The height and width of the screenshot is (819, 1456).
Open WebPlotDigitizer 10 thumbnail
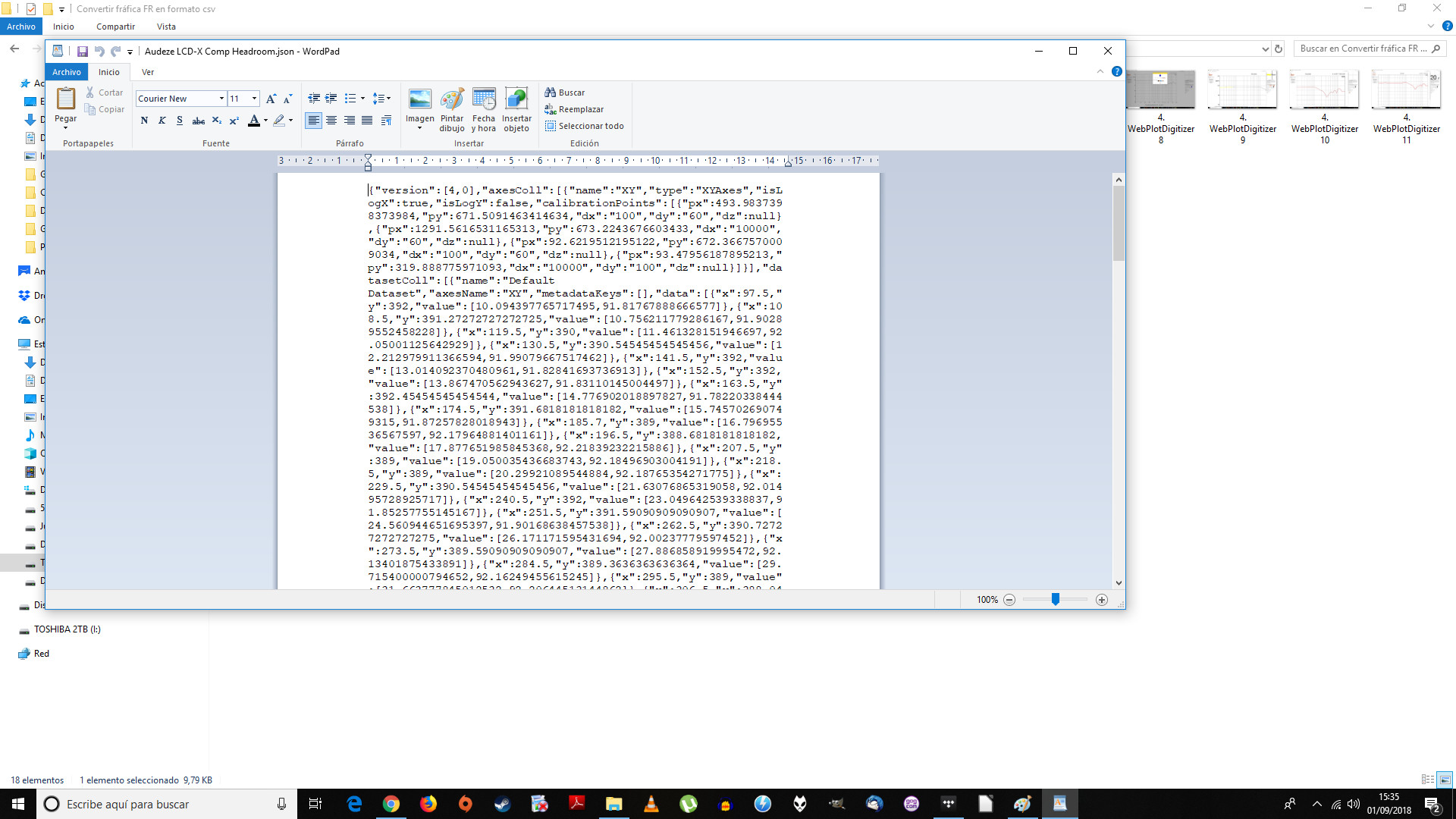1324,90
